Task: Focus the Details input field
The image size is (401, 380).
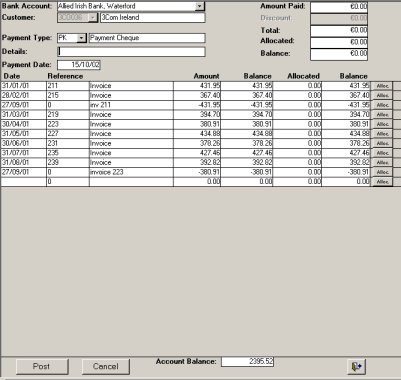Action: coord(131,52)
